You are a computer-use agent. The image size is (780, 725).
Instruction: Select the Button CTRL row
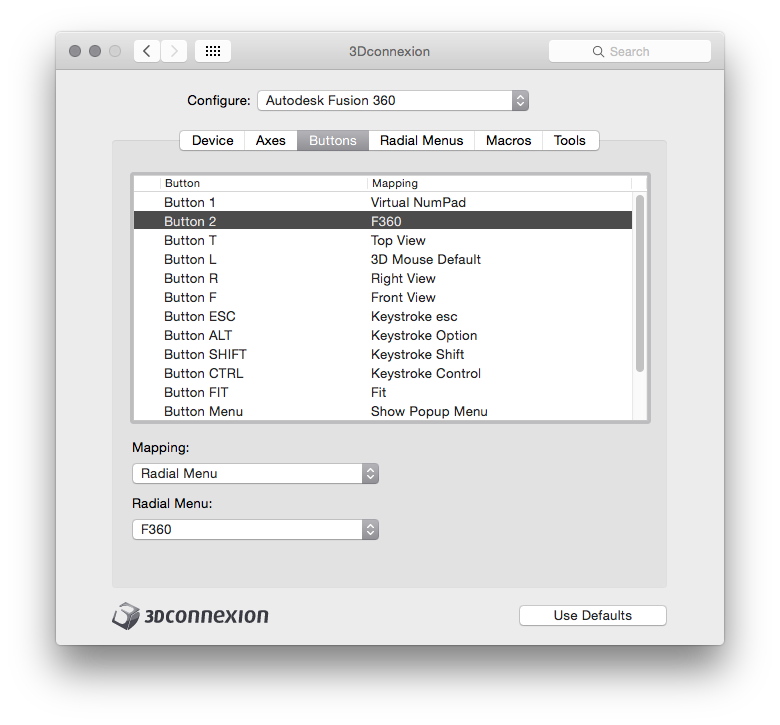click(383, 373)
